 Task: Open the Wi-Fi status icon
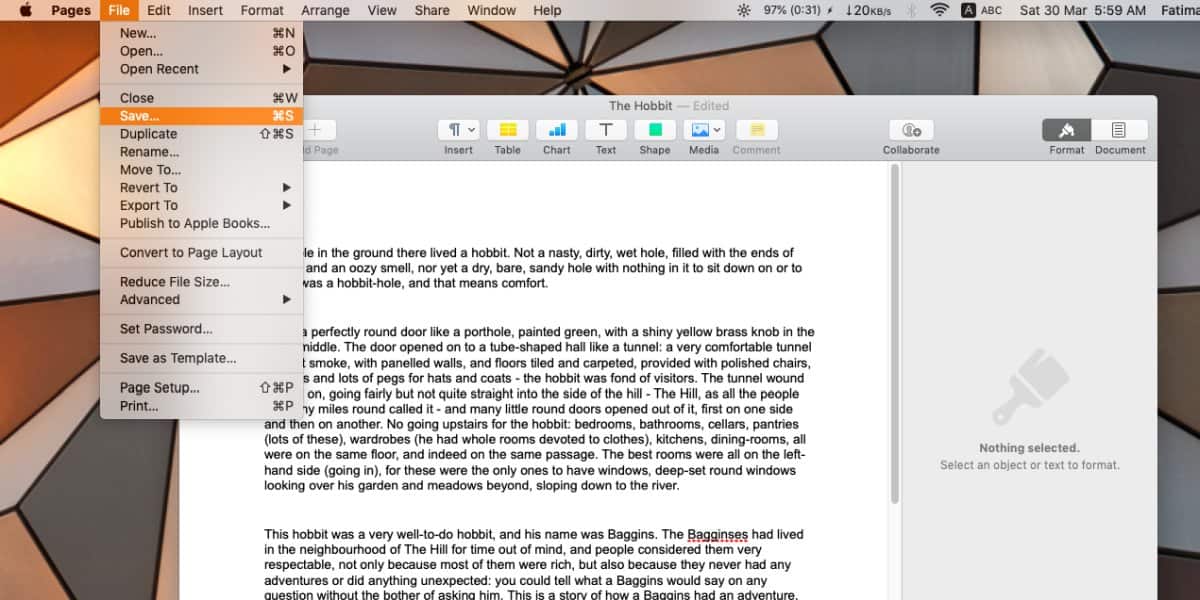(939, 10)
